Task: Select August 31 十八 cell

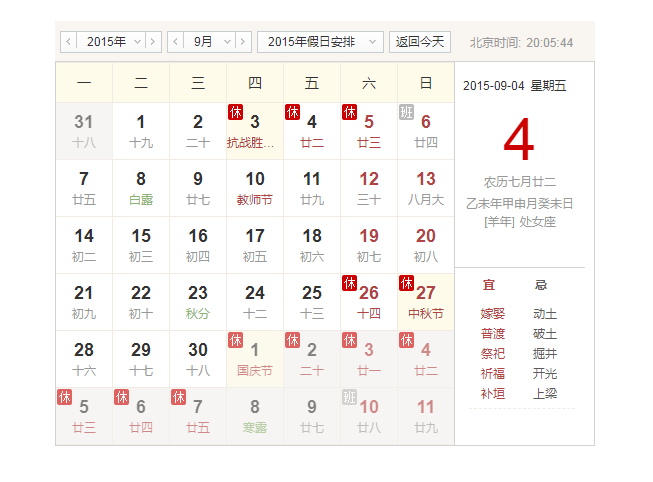Action: coord(84,131)
